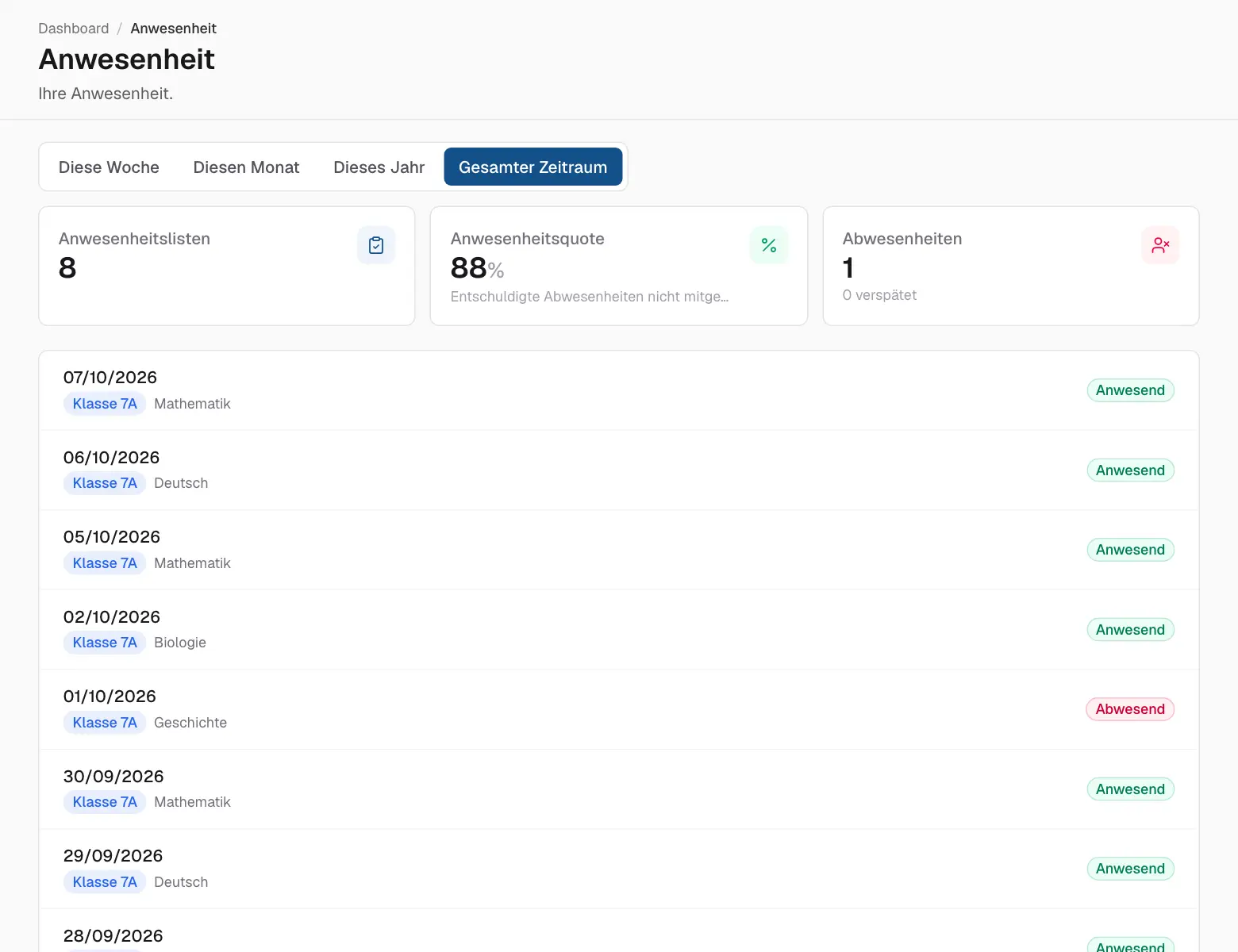Image resolution: width=1238 pixels, height=952 pixels.
Task: Select the Gesamter Zeitraum tab
Action: (532, 167)
